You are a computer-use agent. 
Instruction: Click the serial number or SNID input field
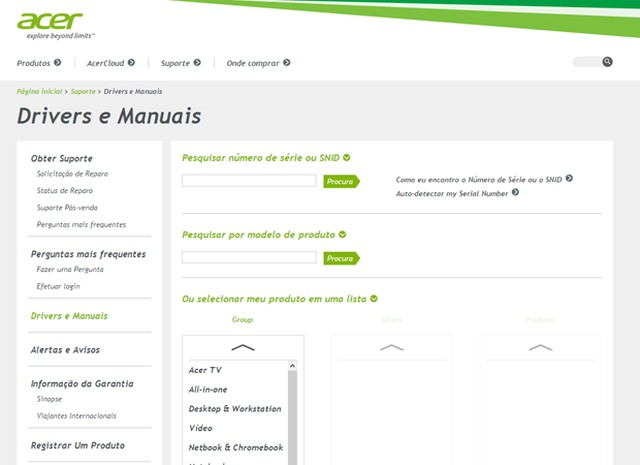pos(249,180)
